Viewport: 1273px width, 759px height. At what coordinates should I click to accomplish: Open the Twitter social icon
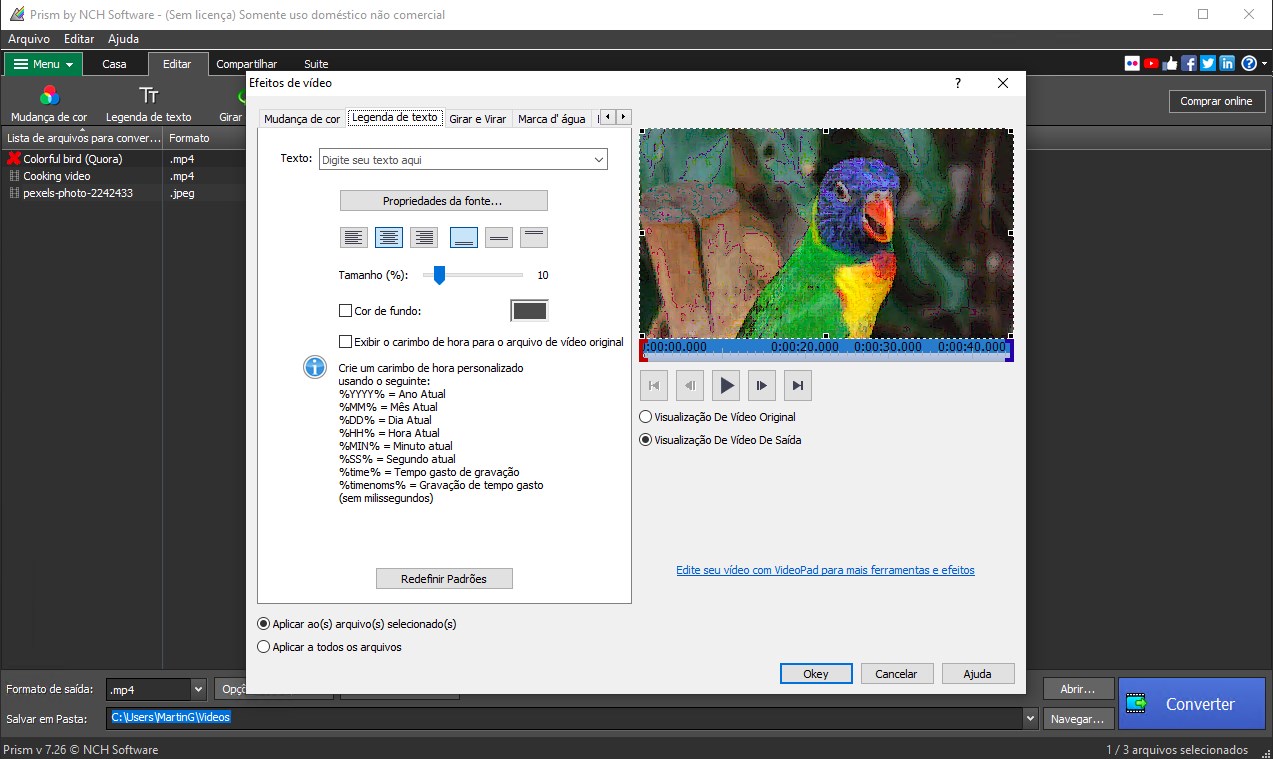click(1208, 63)
